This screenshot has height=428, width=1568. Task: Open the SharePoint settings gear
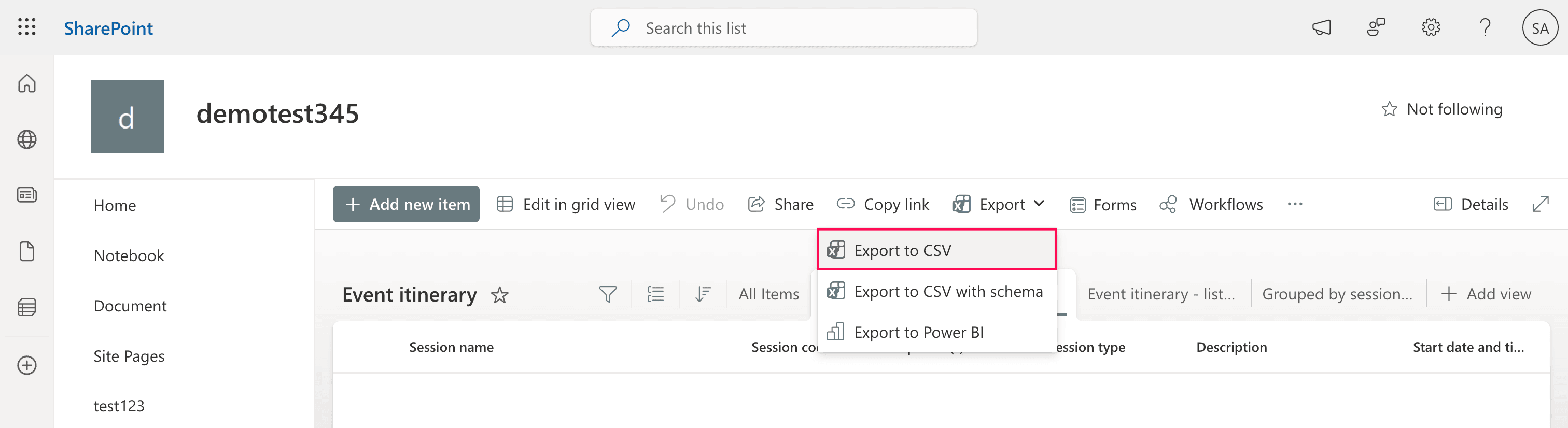(1431, 27)
